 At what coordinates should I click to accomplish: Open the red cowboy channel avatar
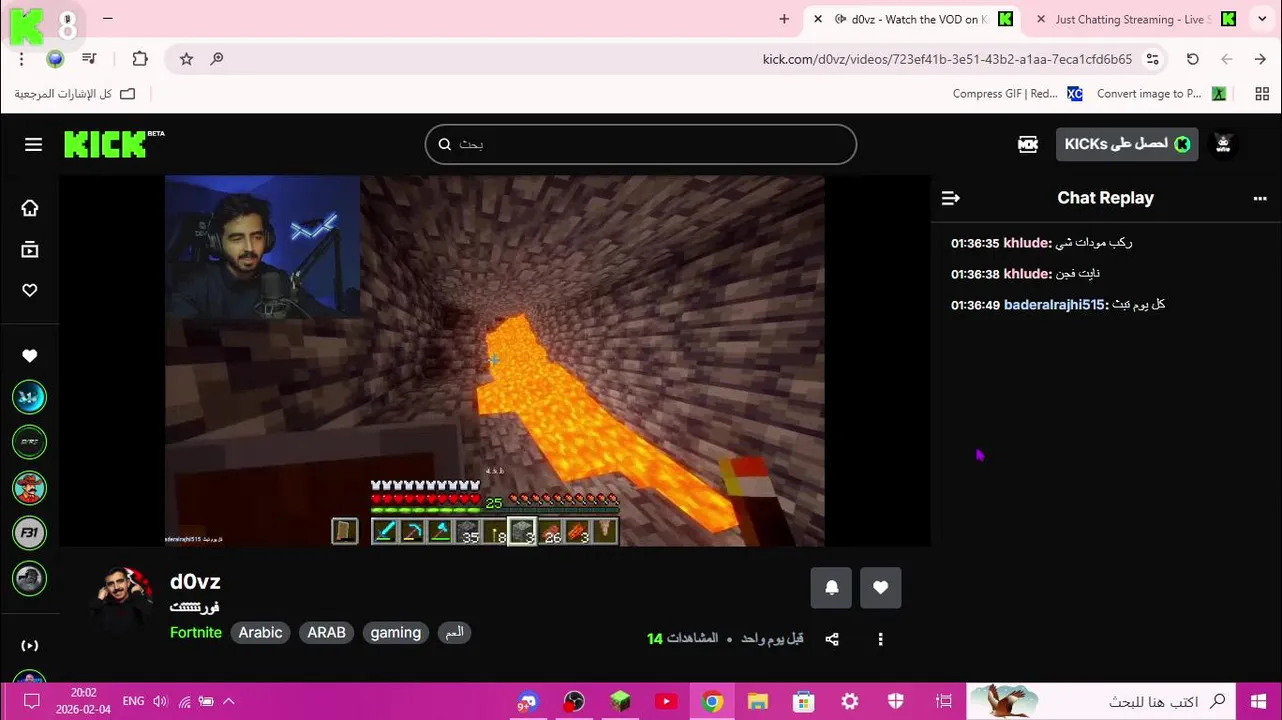pos(30,488)
